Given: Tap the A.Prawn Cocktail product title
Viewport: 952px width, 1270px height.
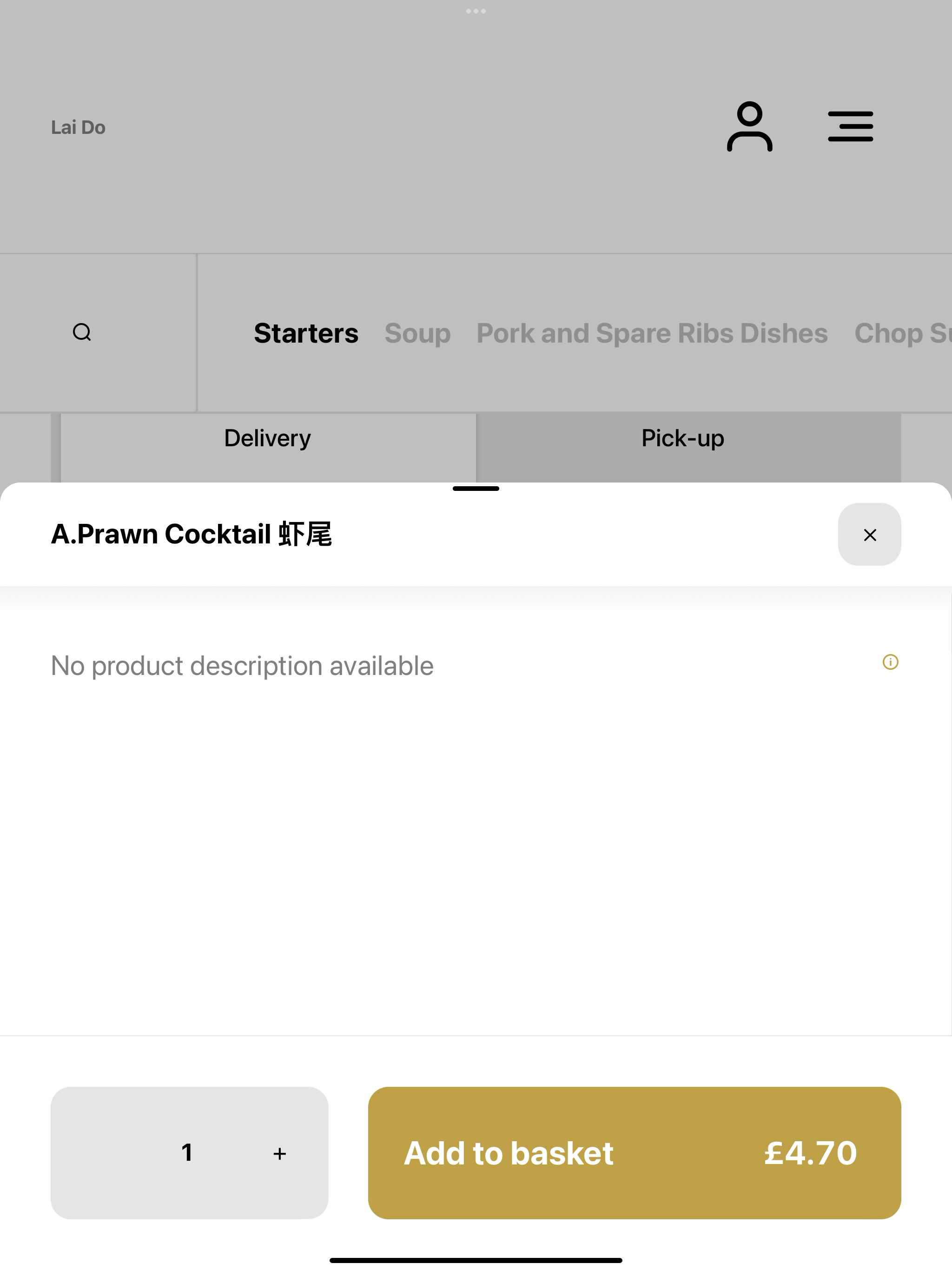Looking at the screenshot, I should pos(192,534).
